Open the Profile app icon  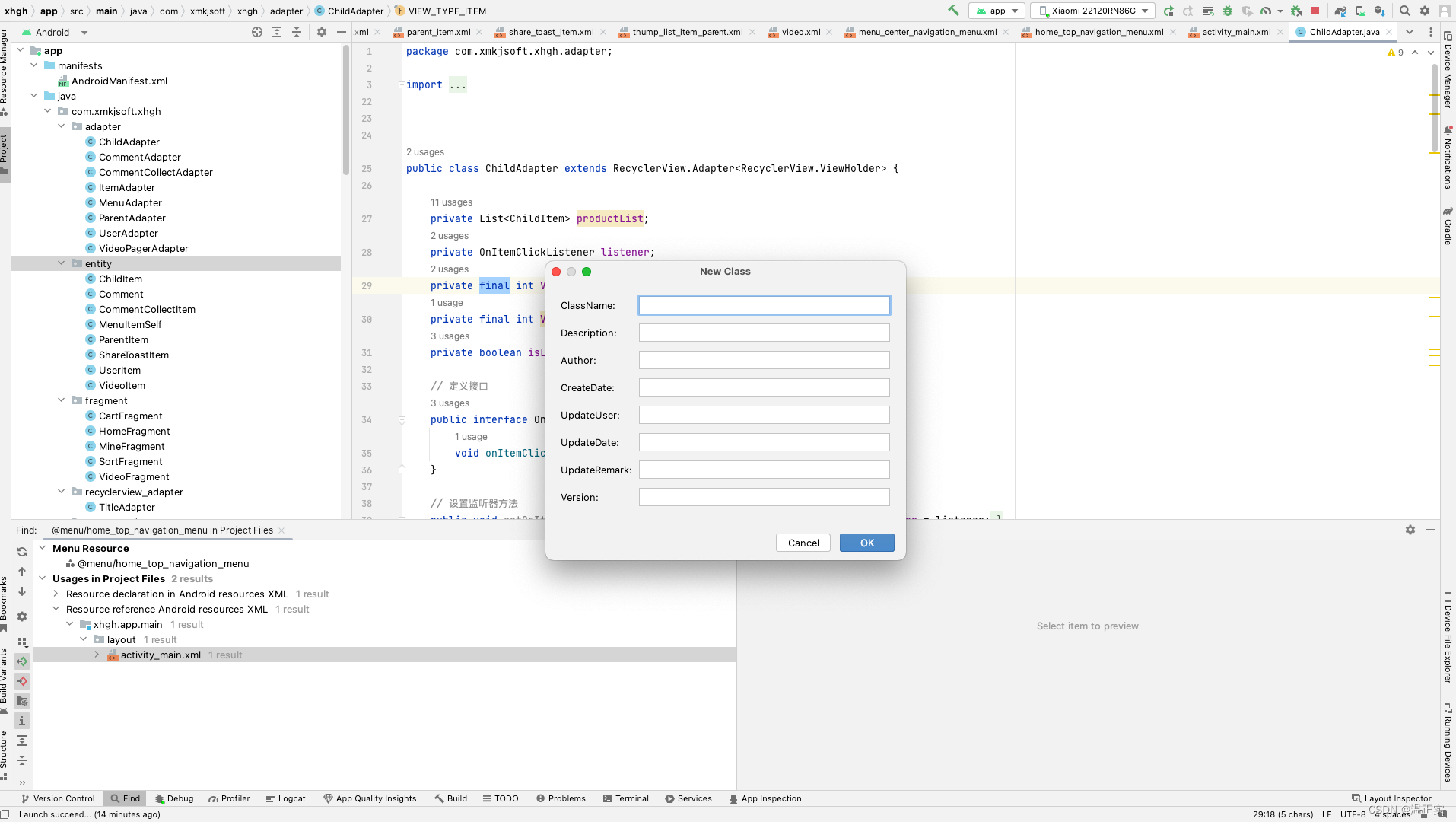coord(1266,11)
